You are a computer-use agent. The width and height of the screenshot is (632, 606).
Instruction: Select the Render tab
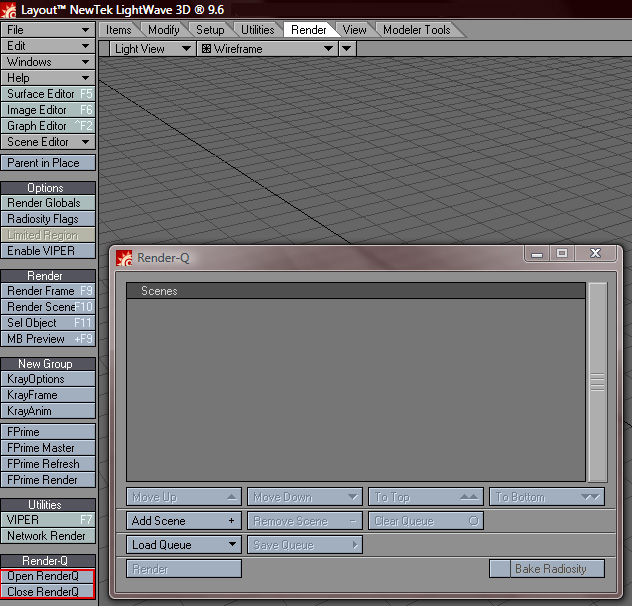pyautogui.click(x=309, y=30)
